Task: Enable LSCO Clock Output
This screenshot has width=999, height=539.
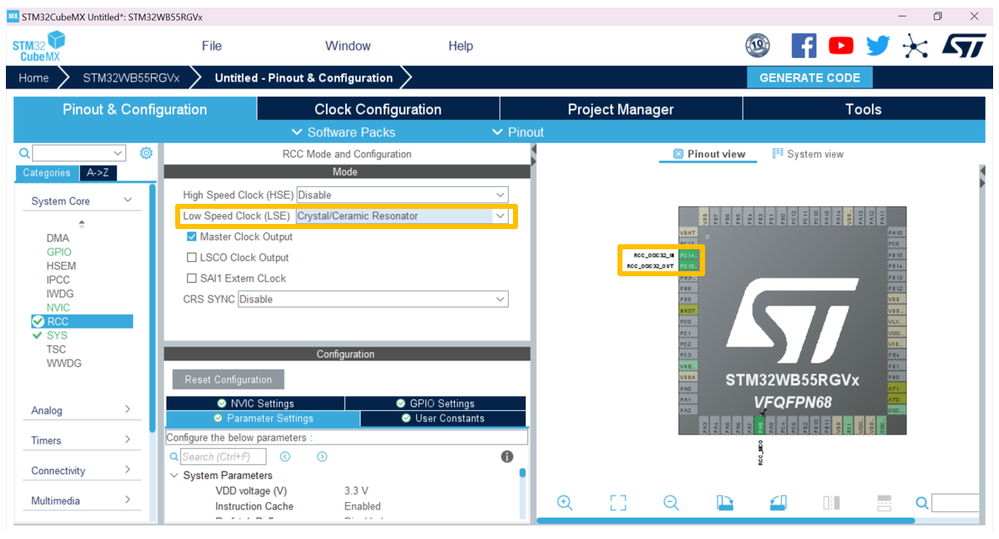Action: coord(191,257)
